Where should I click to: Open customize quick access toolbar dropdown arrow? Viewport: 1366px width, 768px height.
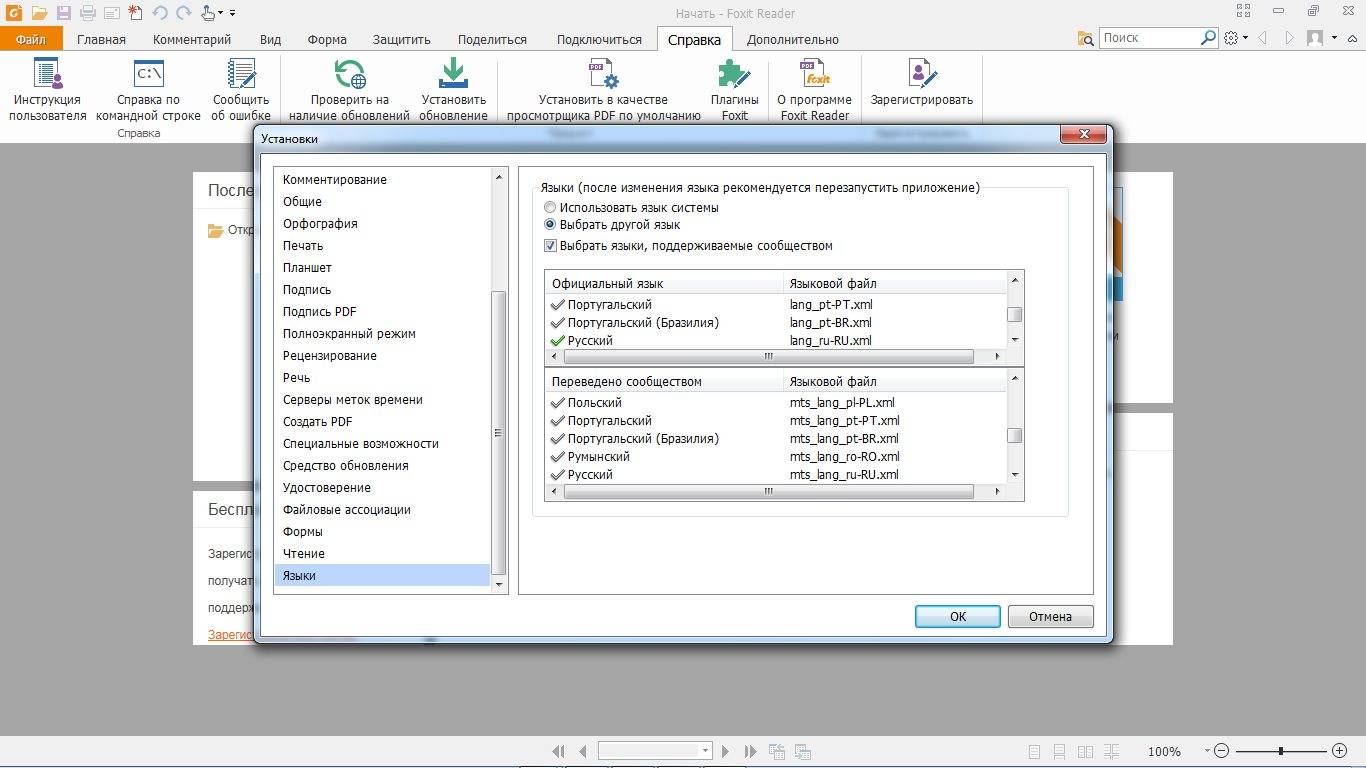(232, 13)
